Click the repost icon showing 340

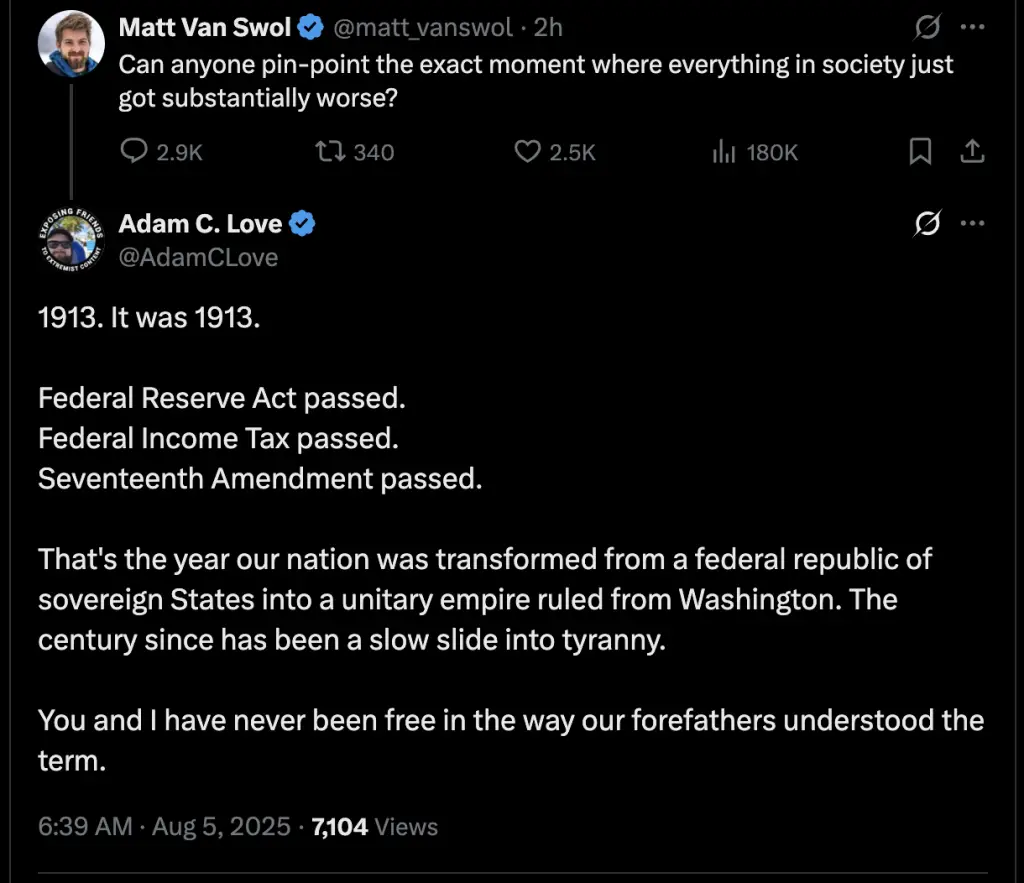coord(330,152)
